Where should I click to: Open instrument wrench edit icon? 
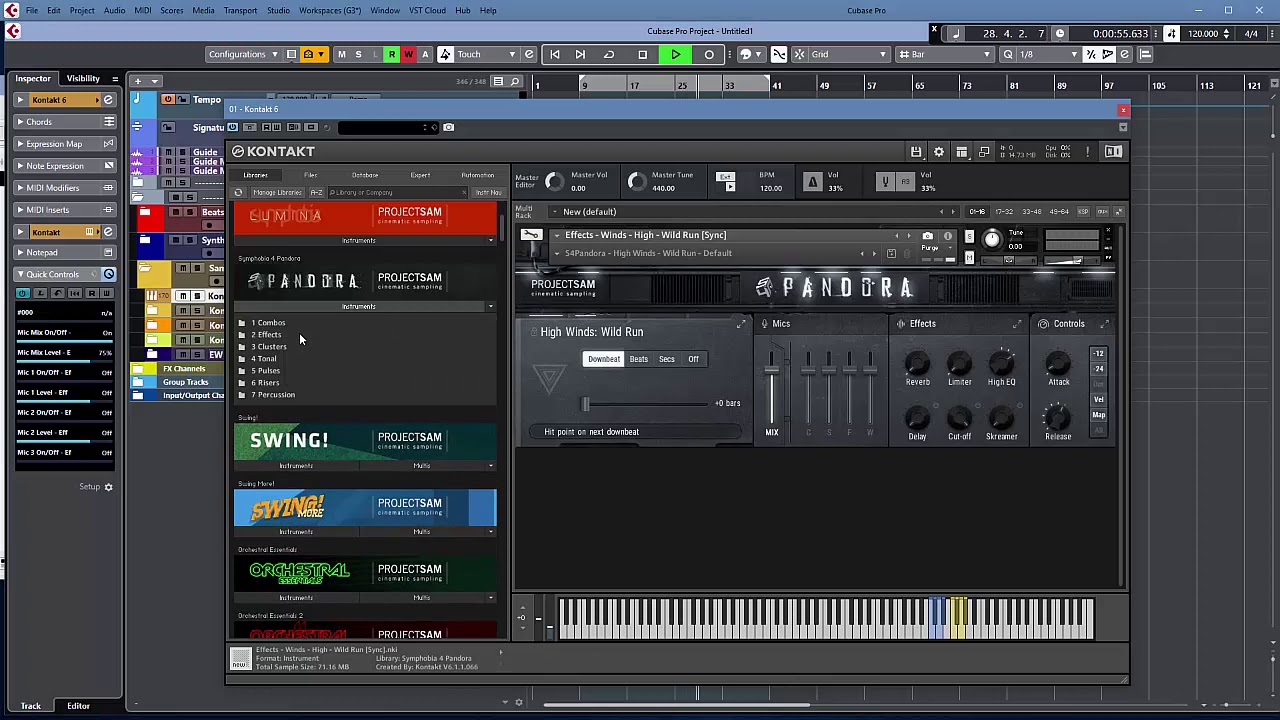(x=531, y=235)
